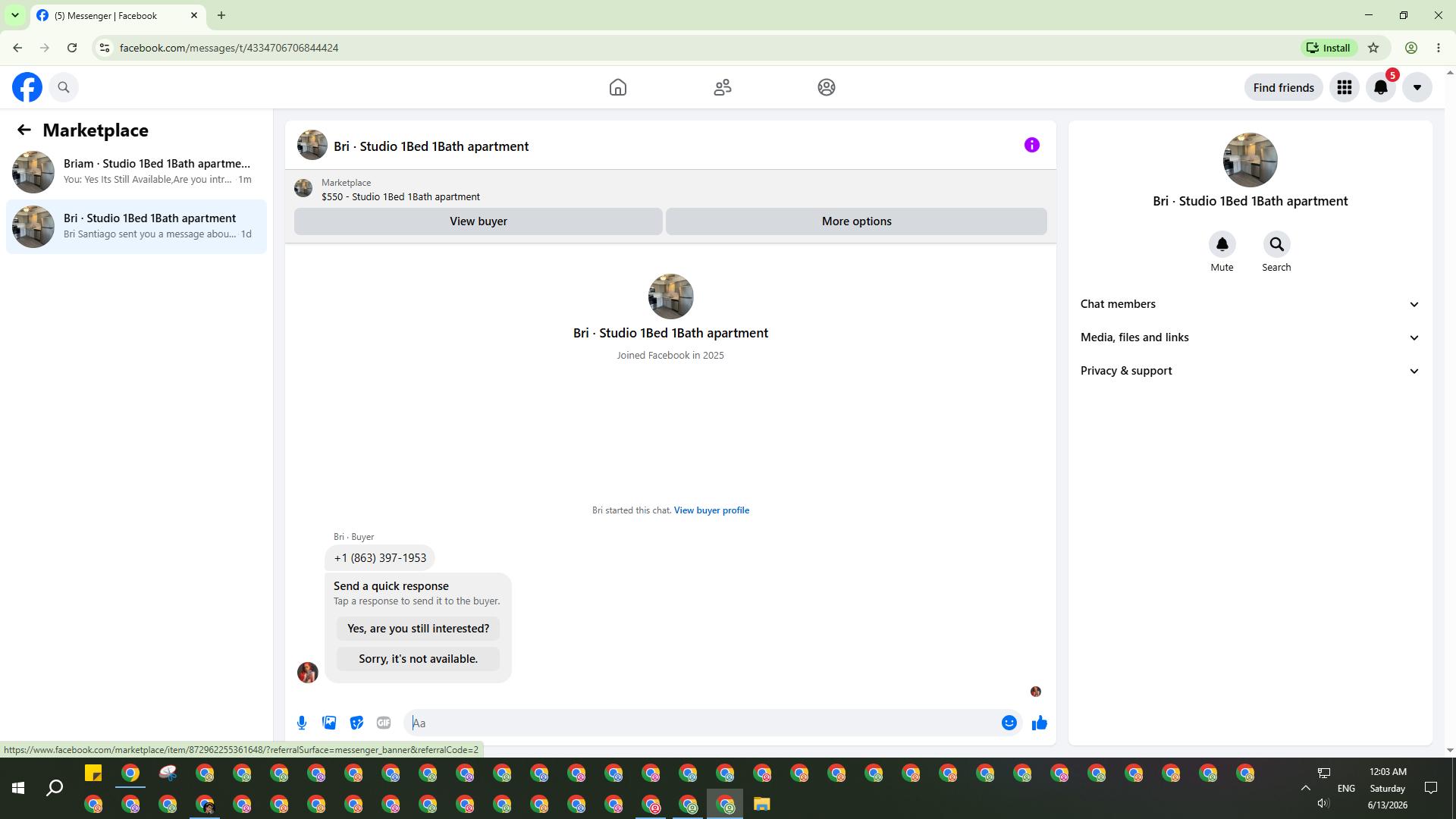
Task: Open Windows taskbar search
Action: 55,789
